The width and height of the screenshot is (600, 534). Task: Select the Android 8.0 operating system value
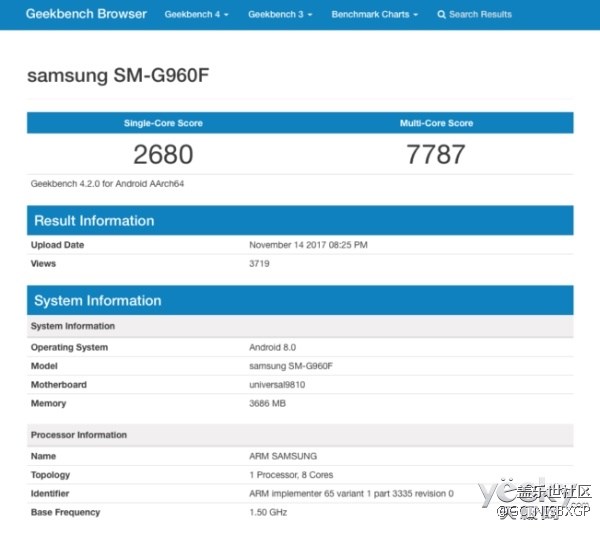[x=272, y=348]
